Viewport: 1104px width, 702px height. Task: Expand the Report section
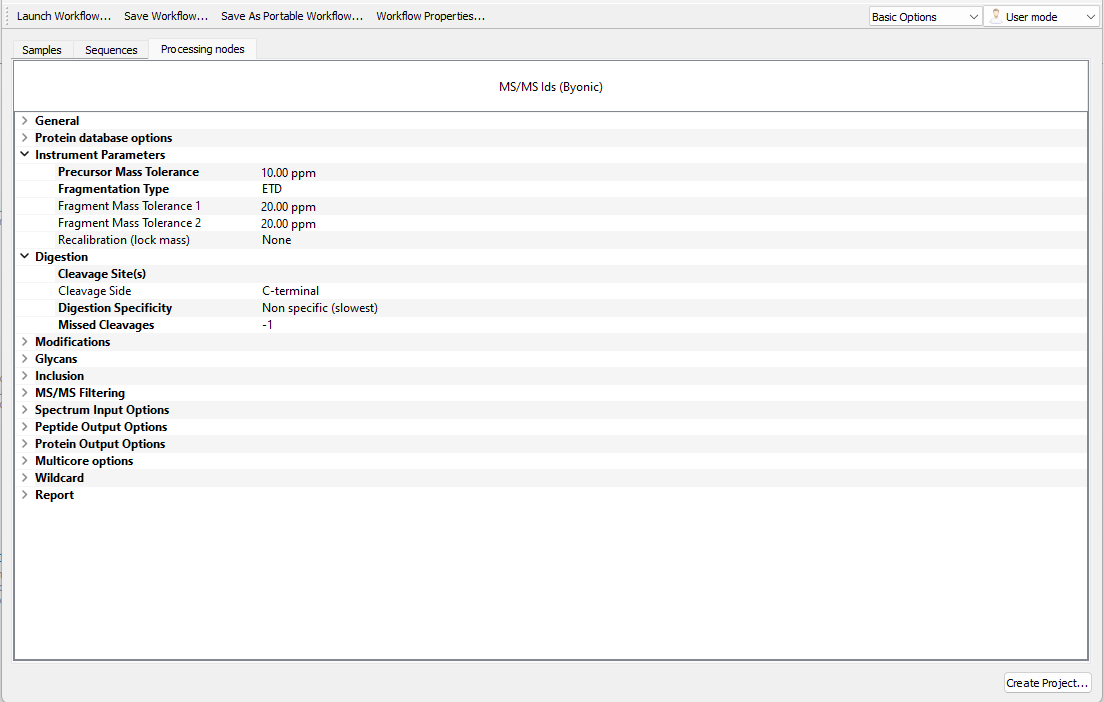[25, 494]
